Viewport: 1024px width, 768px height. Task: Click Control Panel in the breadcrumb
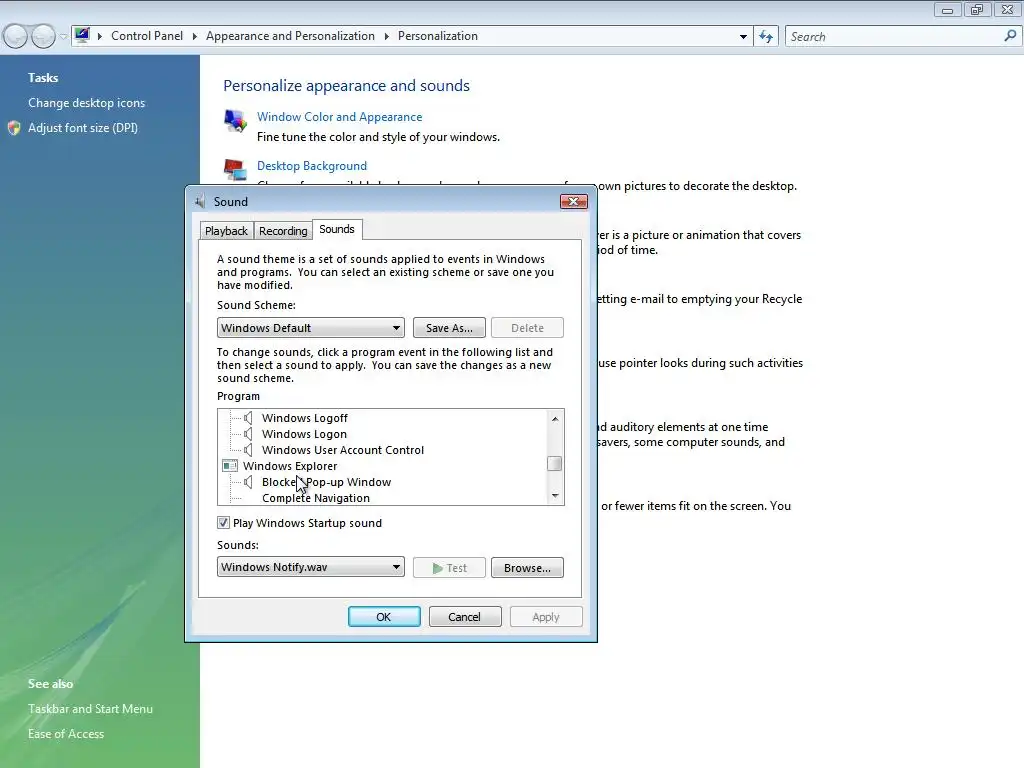147,36
